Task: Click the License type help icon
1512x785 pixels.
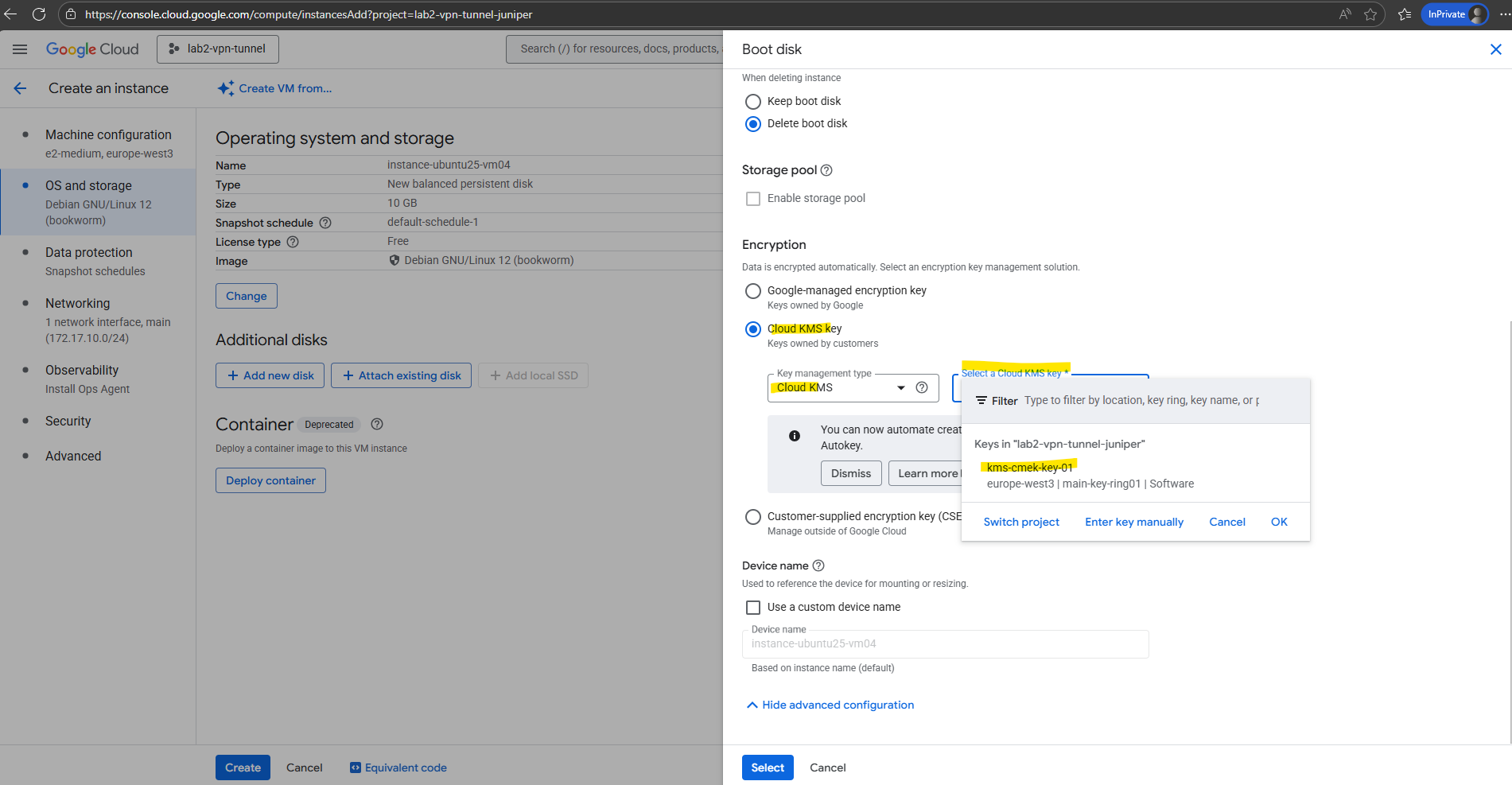Action: [293, 242]
